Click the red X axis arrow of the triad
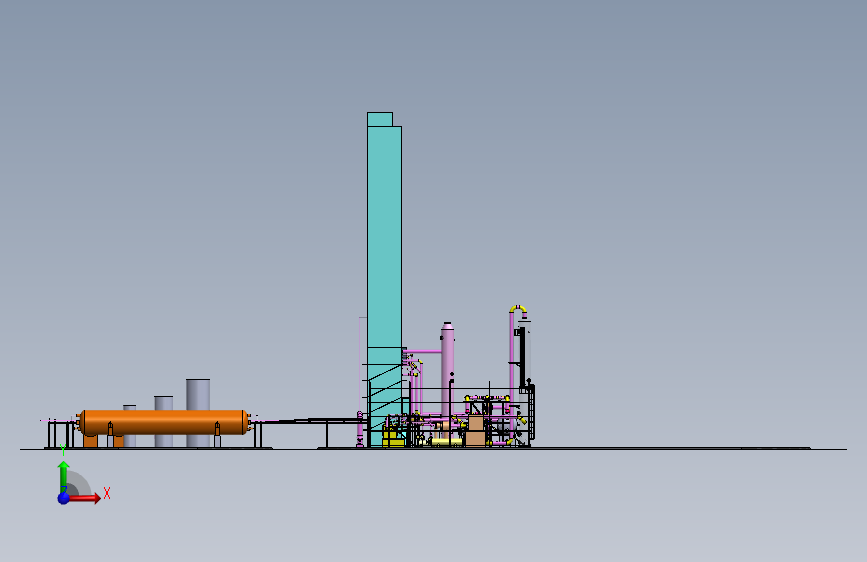This screenshot has width=867, height=562. point(84,498)
